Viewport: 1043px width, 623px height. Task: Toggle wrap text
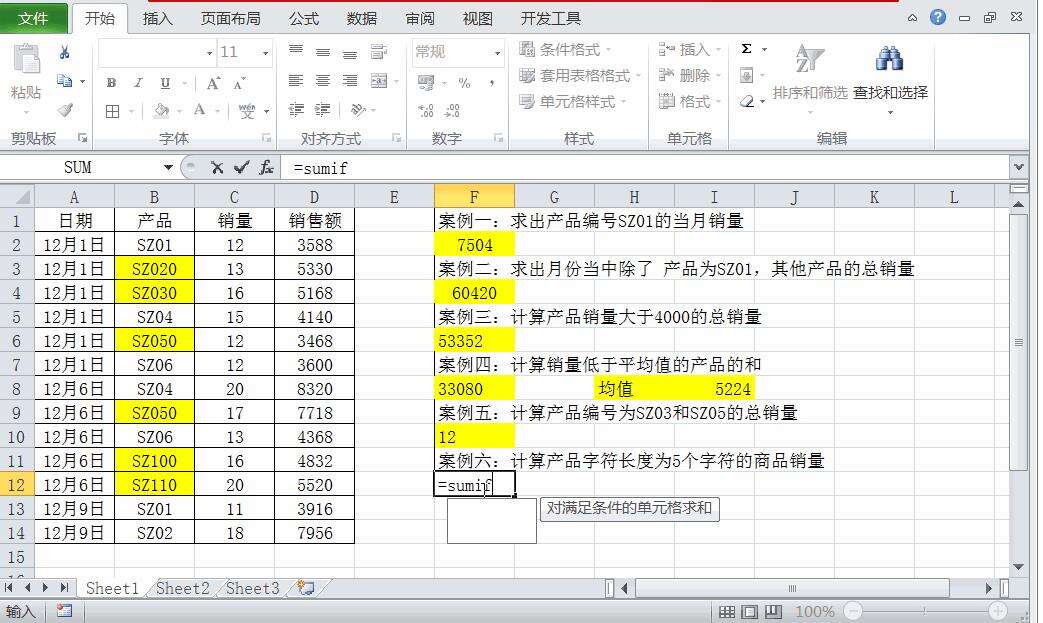379,52
